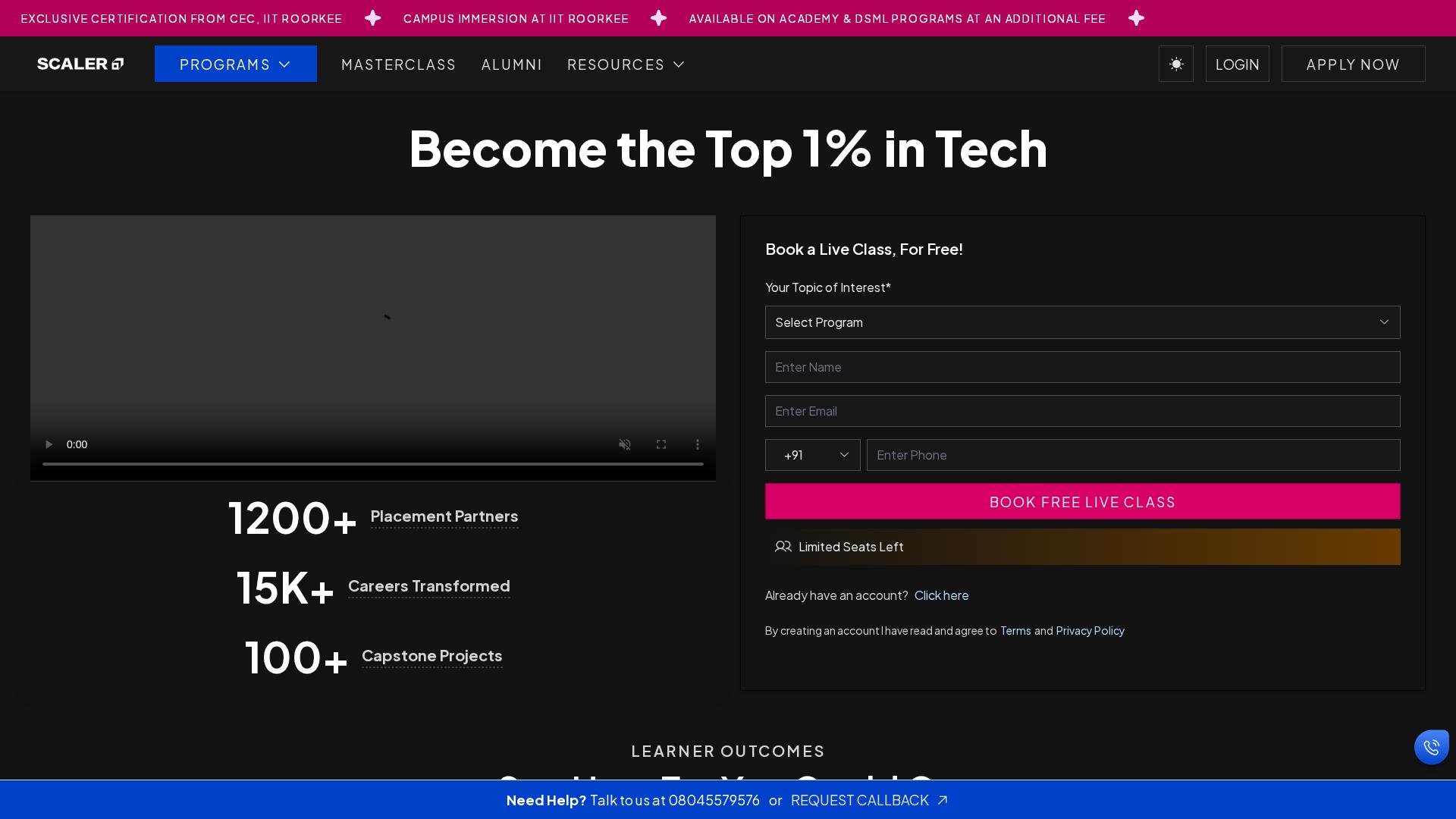Open the Masterclass page
Screen dimensions: 1456x819
point(399,64)
